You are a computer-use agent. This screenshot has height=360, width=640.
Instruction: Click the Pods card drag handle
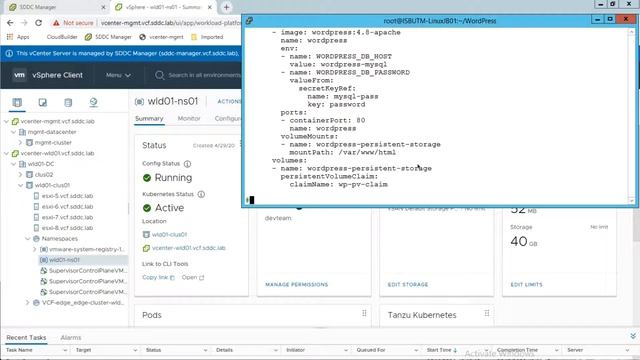click(364, 313)
